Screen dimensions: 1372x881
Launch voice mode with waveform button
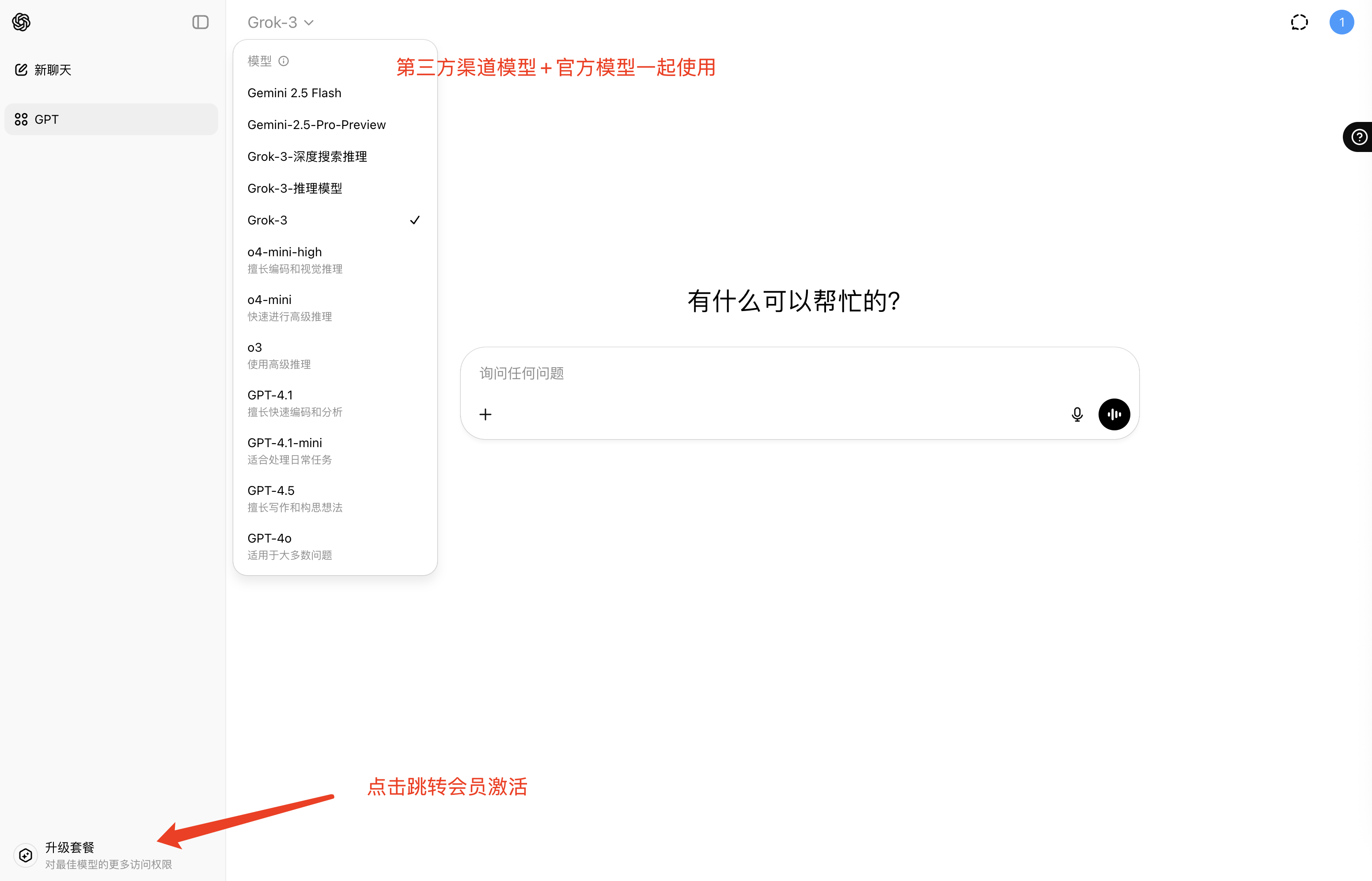tap(1114, 414)
